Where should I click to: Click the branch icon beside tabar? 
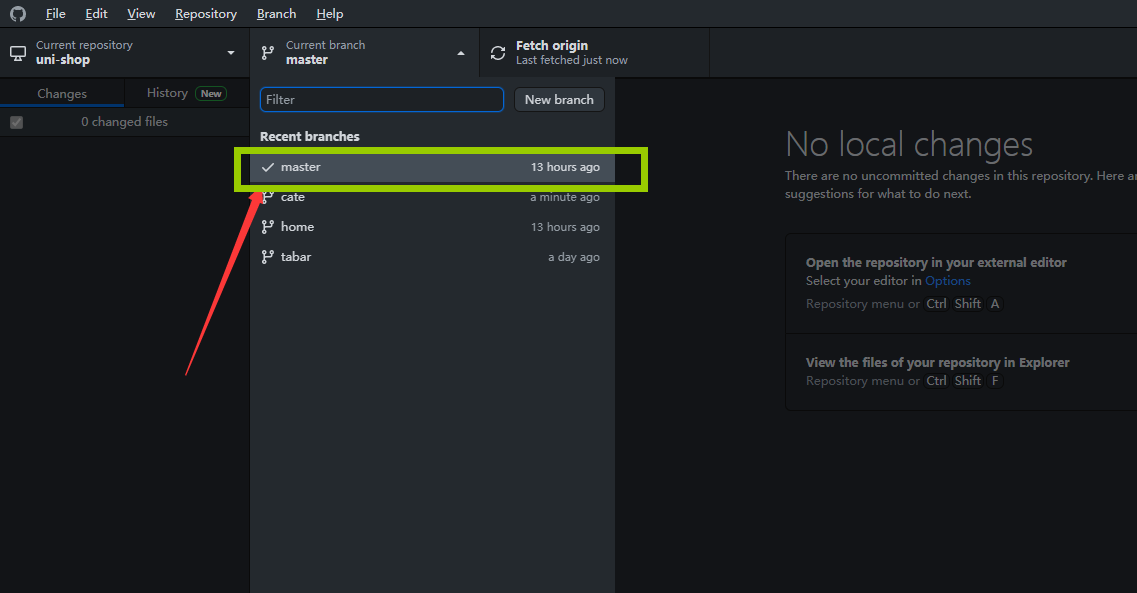pos(268,257)
